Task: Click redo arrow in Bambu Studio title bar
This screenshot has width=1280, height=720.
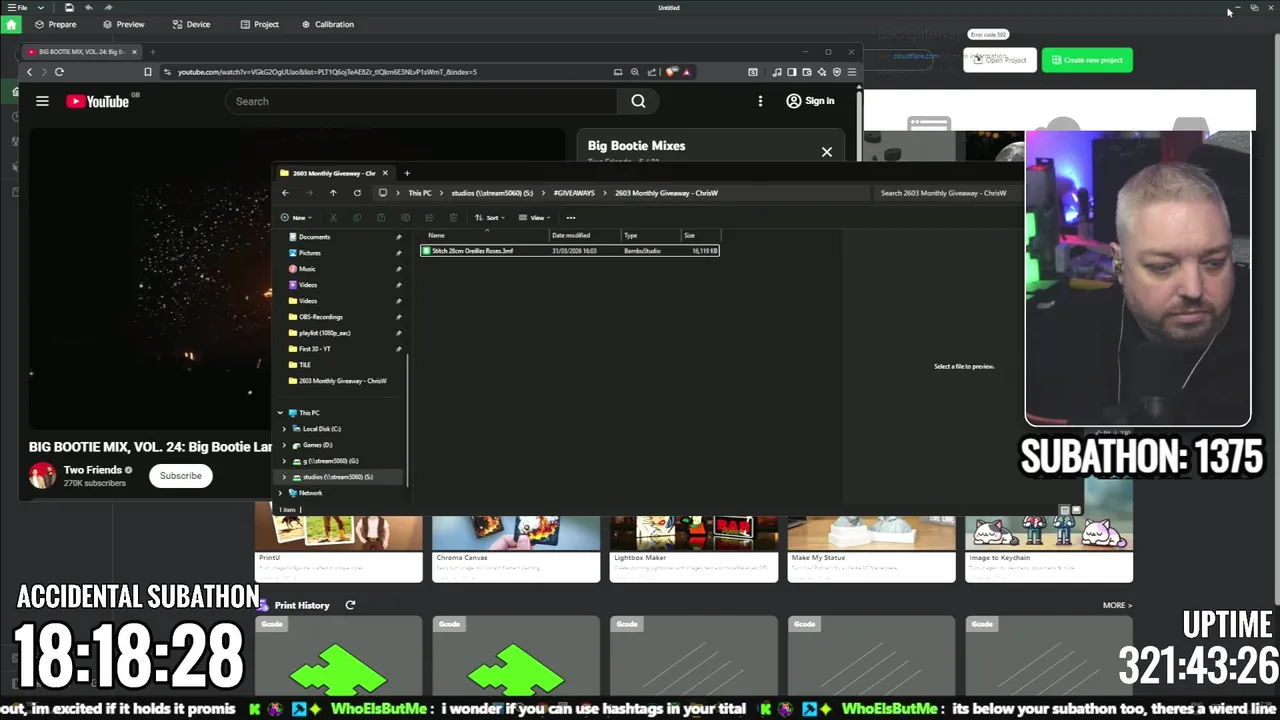Action: [108, 7]
